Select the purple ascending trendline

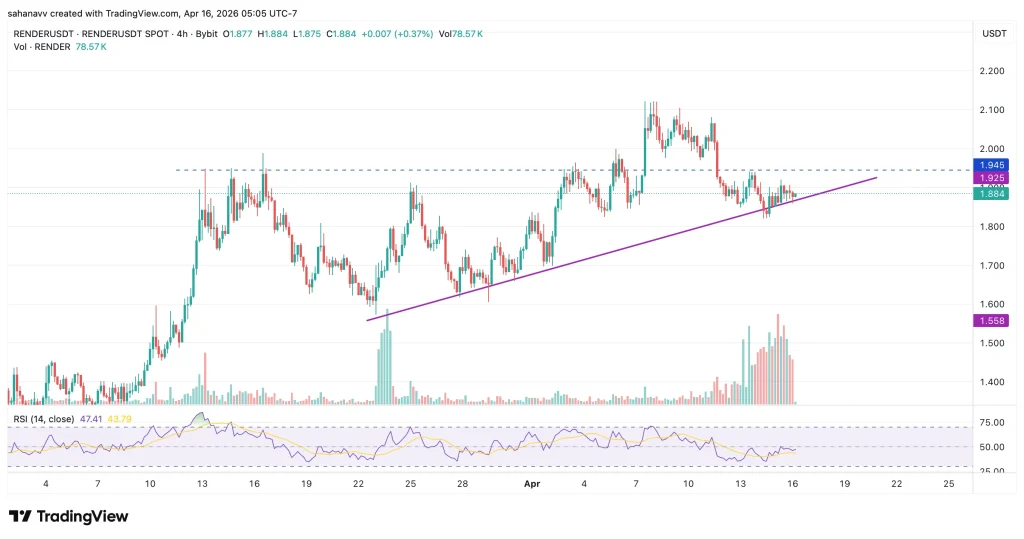point(620,250)
